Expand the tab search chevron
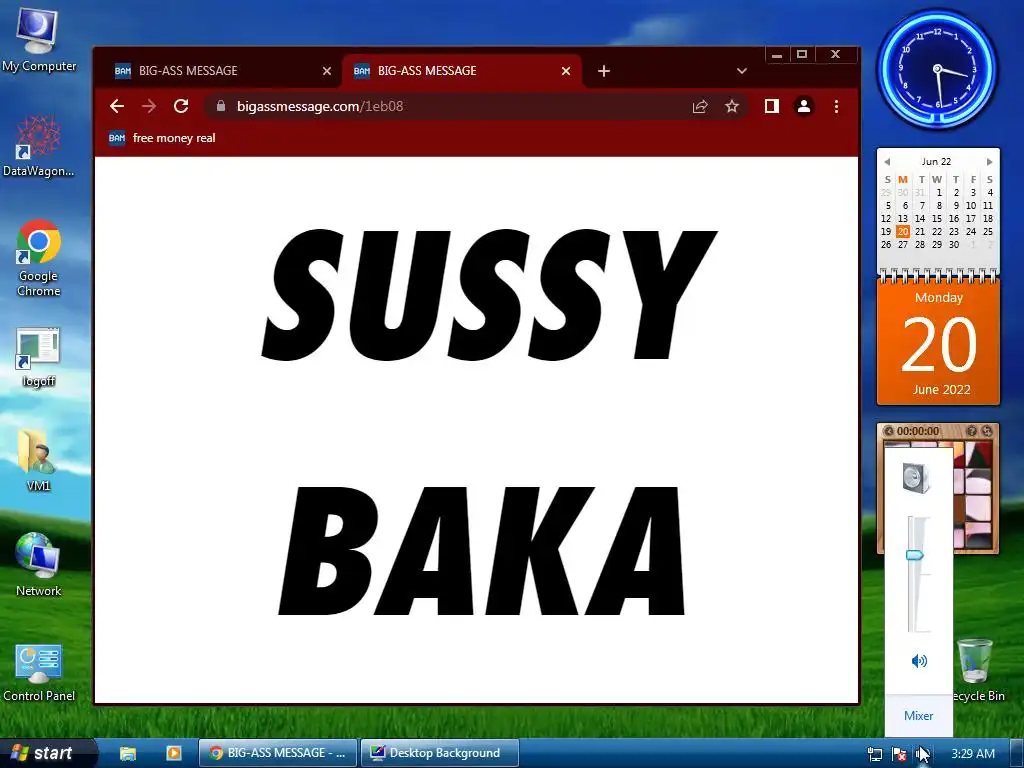The height and width of the screenshot is (768, 1024). pyautogui.click(x=741, y=71)
